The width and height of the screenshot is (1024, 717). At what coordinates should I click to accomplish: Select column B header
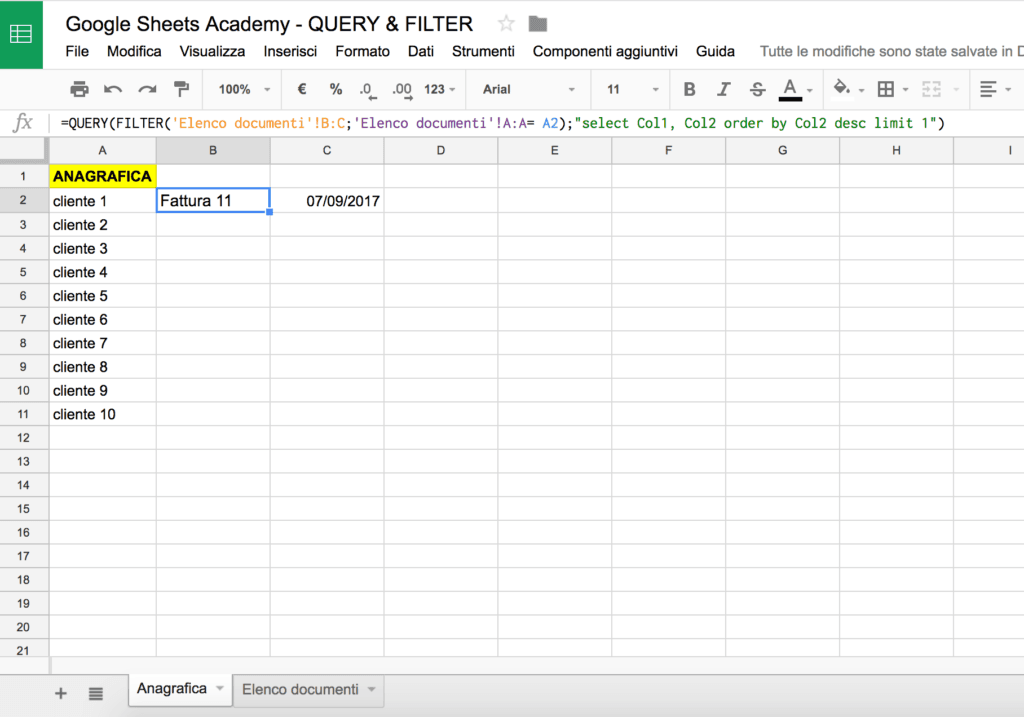point(213,150)
